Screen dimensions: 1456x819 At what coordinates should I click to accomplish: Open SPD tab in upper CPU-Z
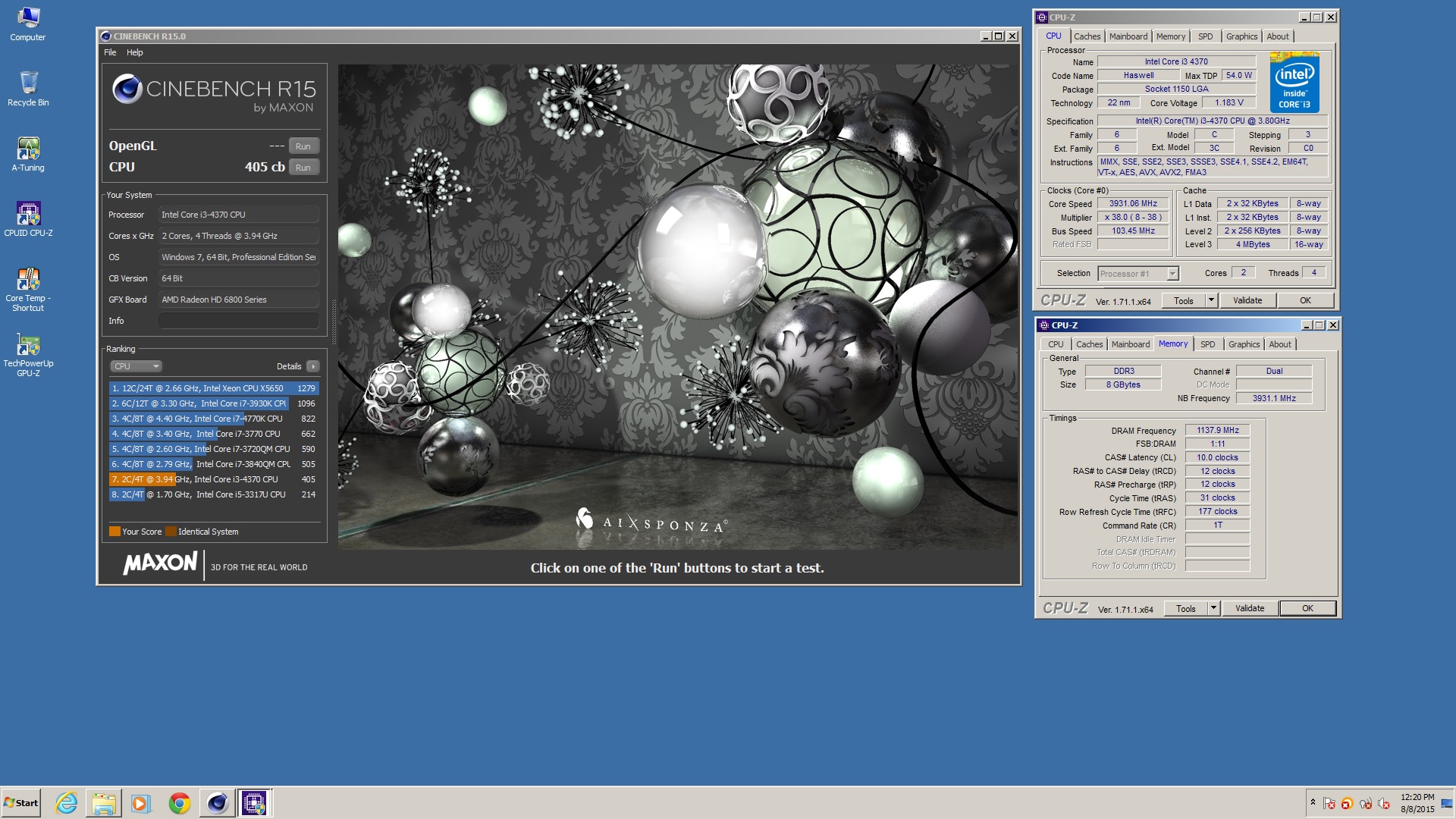(x=1205, y=36)
